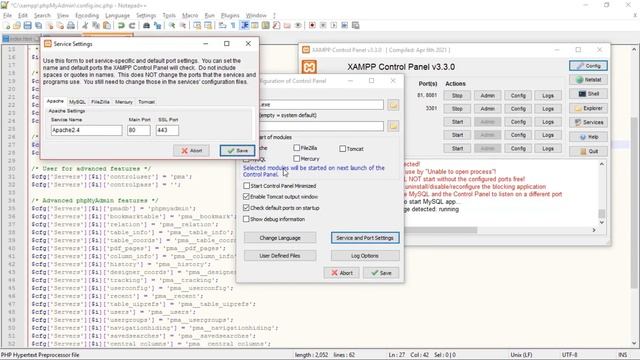Screen dimensions: 640x360
Task: Click the orange XAMPP logo icon
Action: tap(309, 67)
